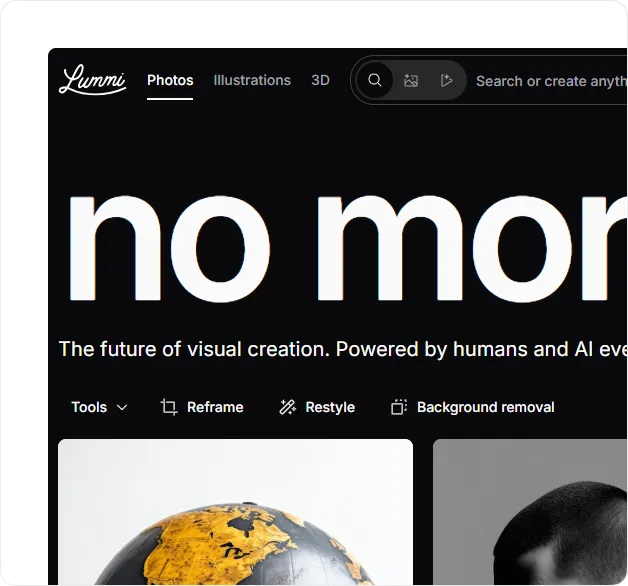Click the Restyle magic wand icon
628x586 pixels.
287,407
